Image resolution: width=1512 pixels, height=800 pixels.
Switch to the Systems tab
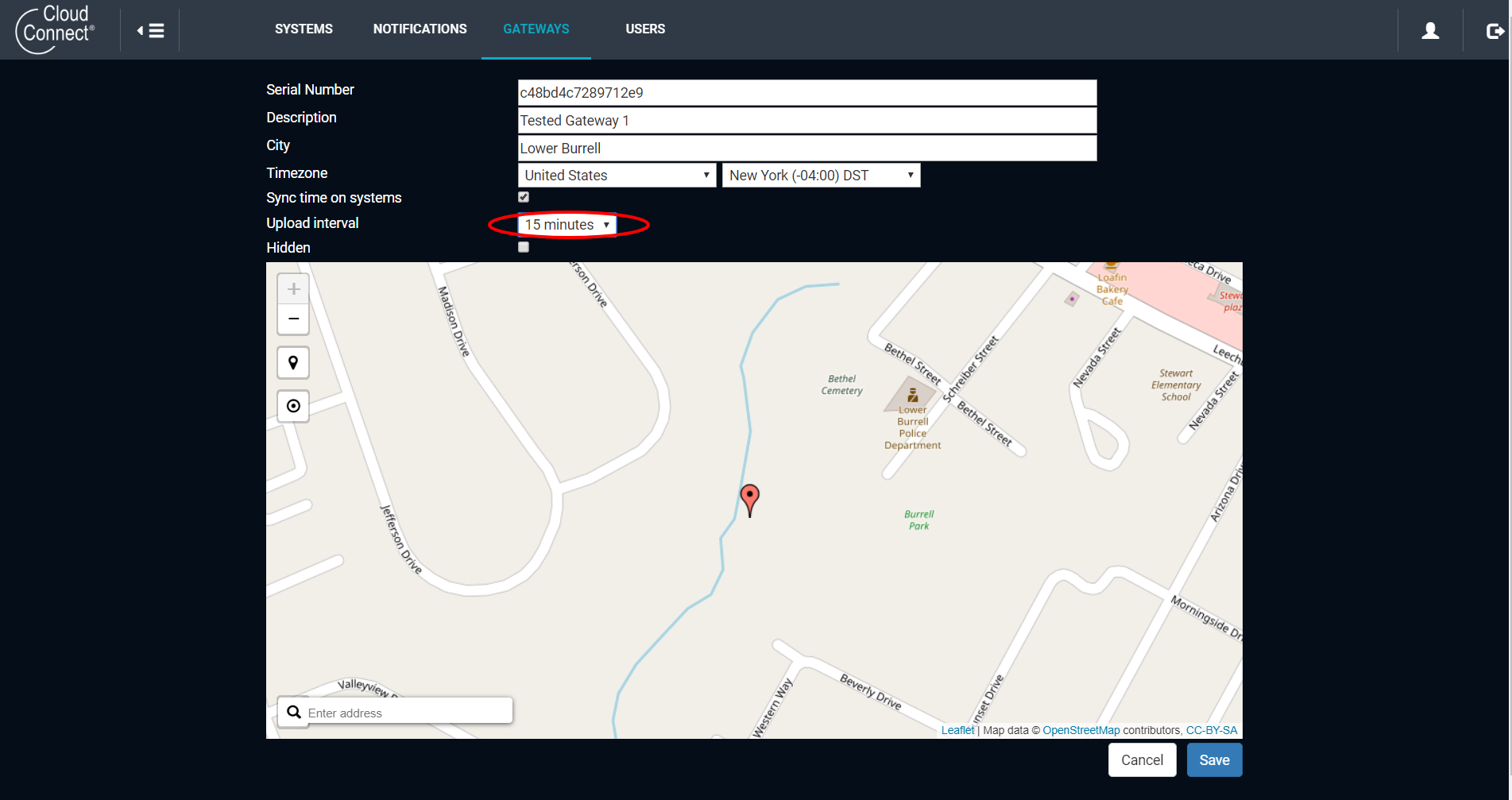pyautogui.click(x=304, y=29)
